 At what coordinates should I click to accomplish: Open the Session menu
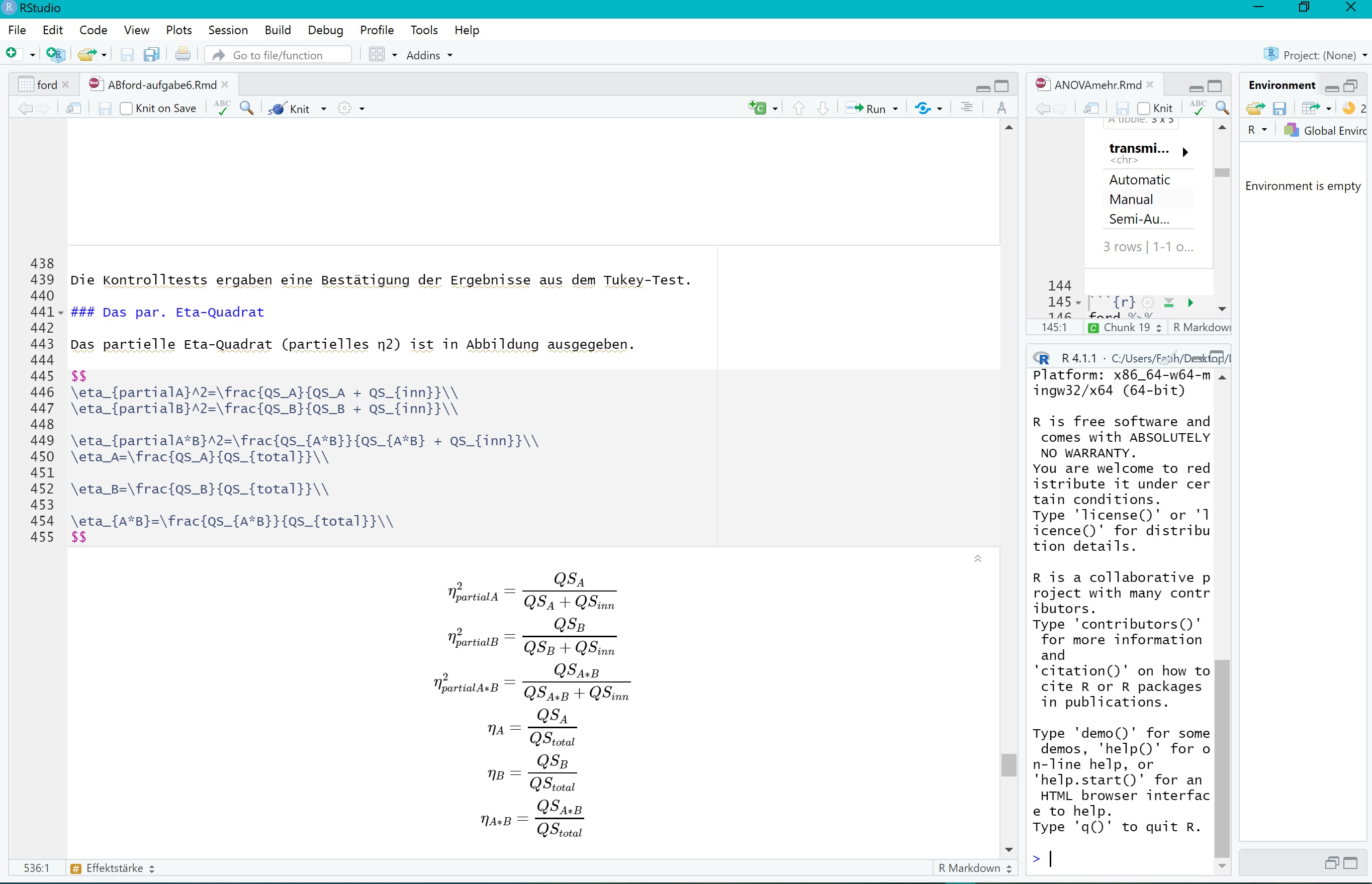click(228, 30)
